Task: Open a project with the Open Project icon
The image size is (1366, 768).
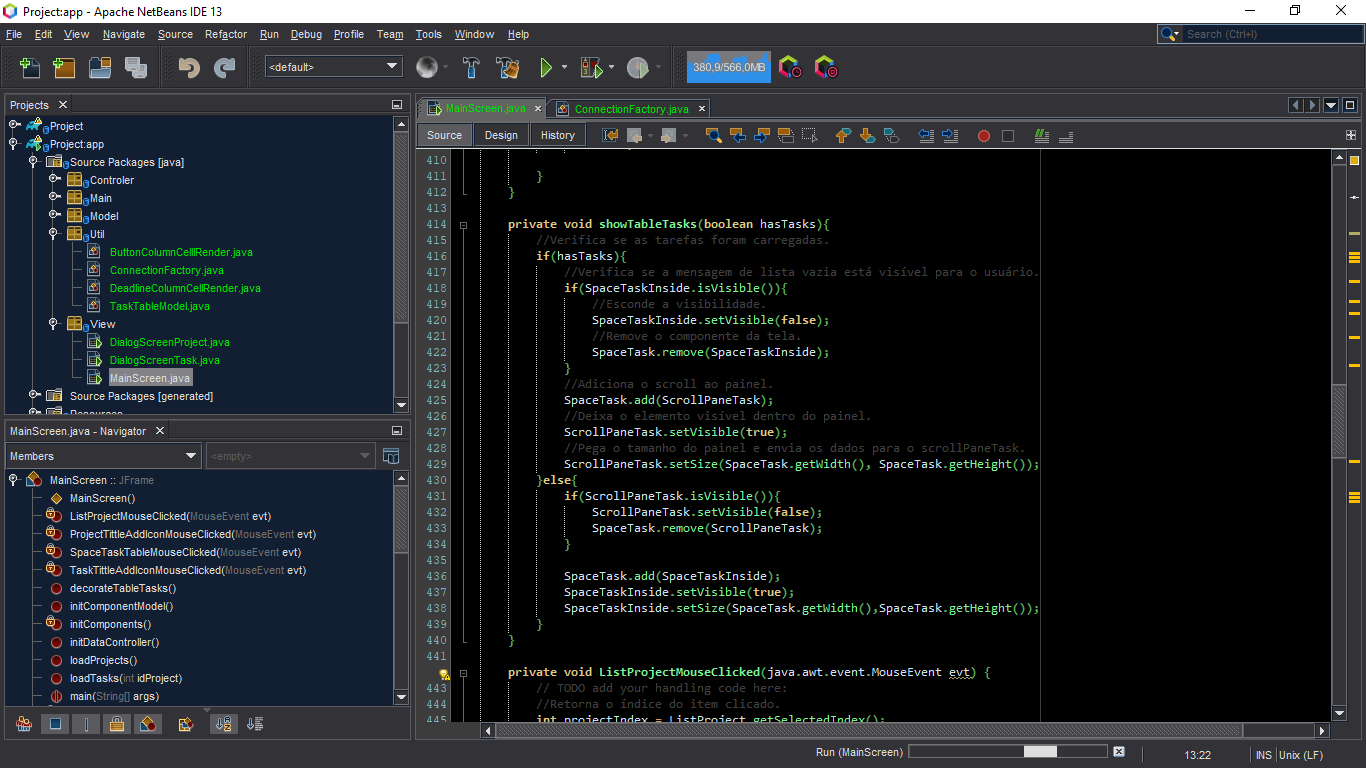Action: pyautogui.click(x=100, y=67)
